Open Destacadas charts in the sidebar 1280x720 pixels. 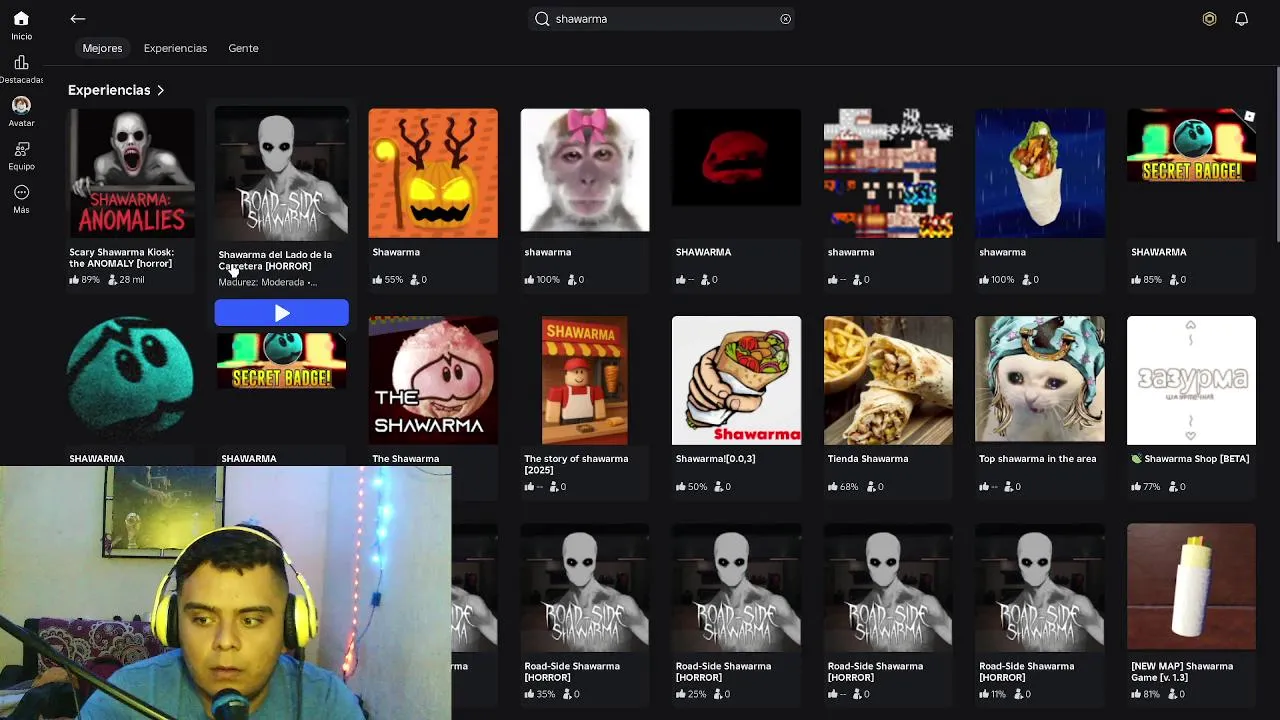(x=21, y=70)
